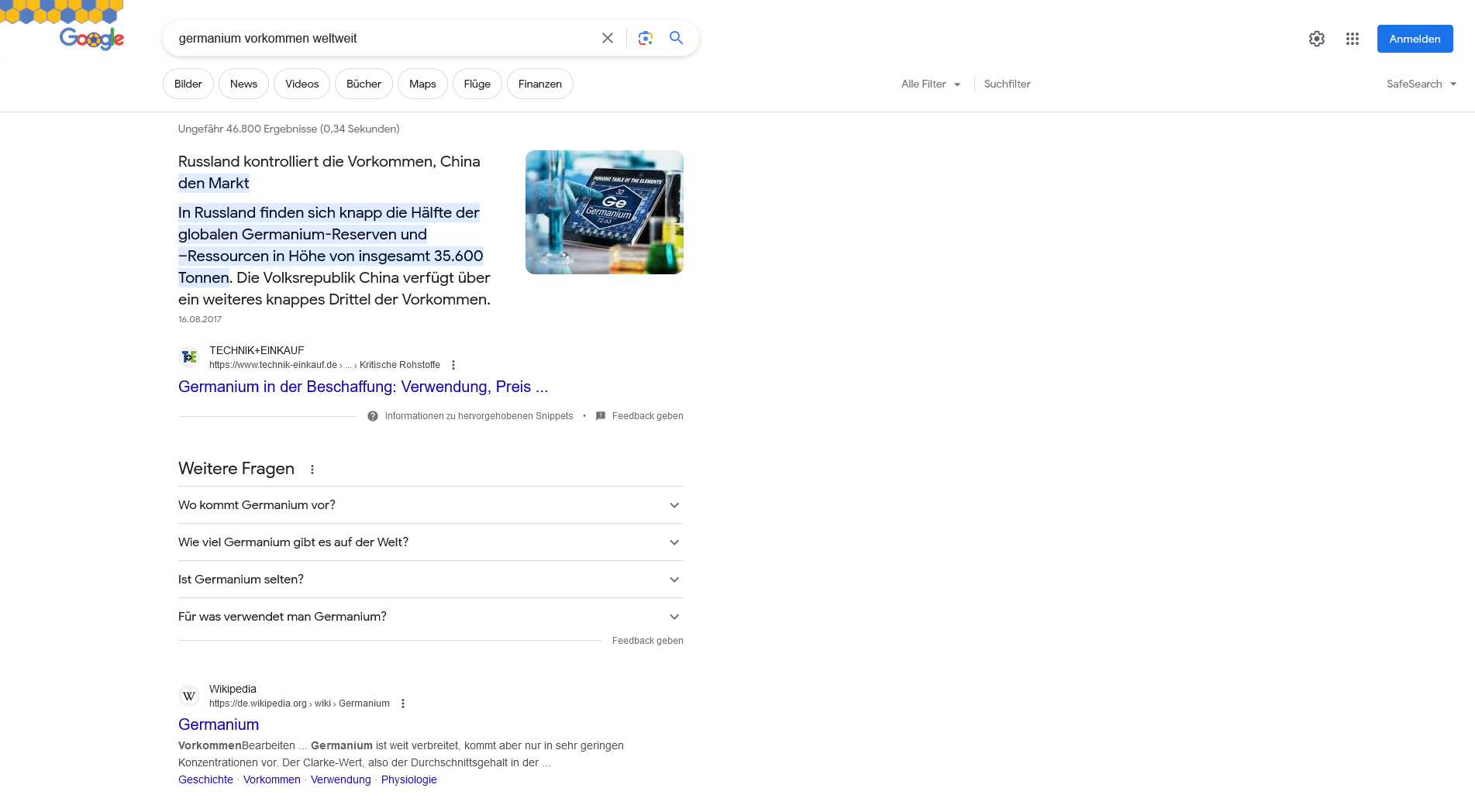The width and height of the screenshot is (1475, 812).
Task: Expand 'Wie viel Germanium gibt es auf der Welt?'
Action: pos(430,542)
